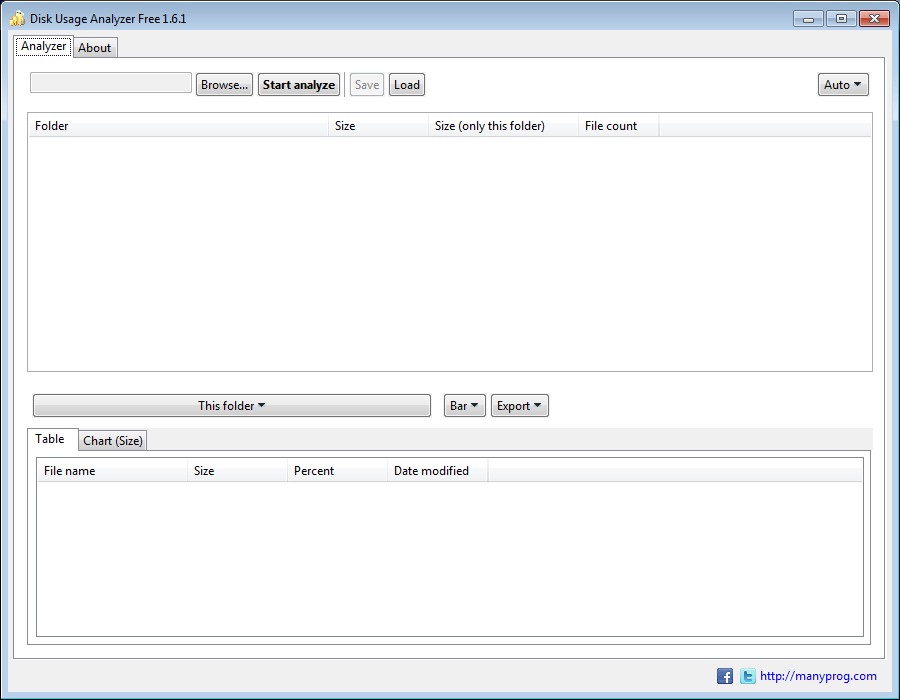The height and width of the screenshot is (700, 900).
Task: Click the folder path input field
Action: click(110, 83)
